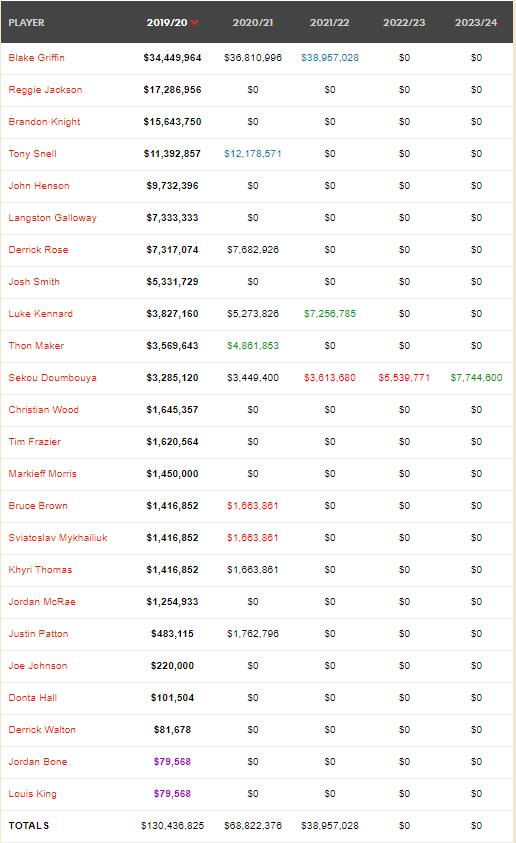
Task: Select the Louis King link
Action: (x=32, y=794)
